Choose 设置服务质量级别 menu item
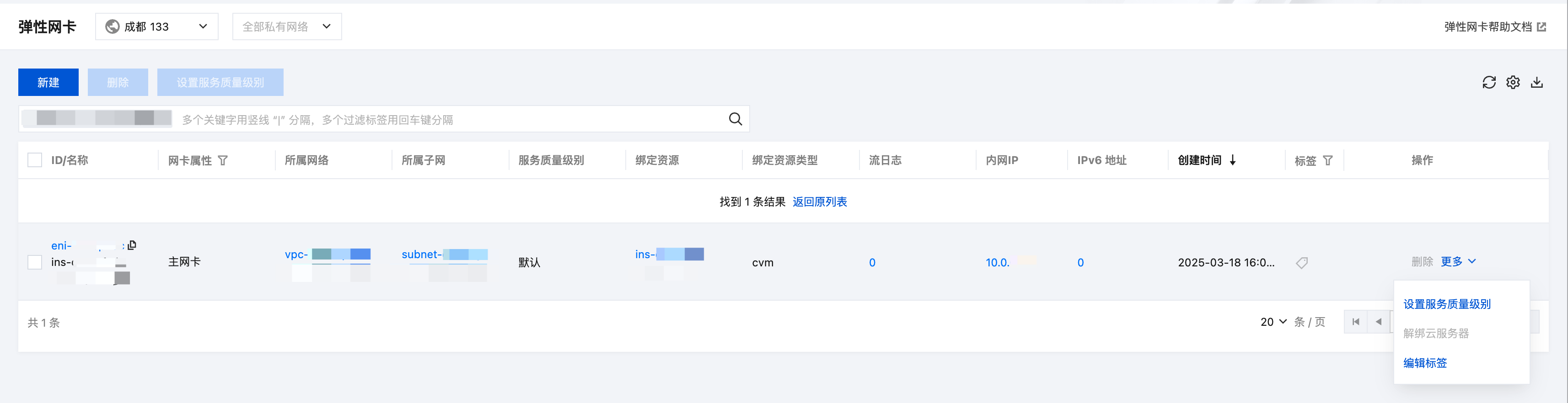The height and width of the screenshot is (403, 1568). (x=1446, y=304)
